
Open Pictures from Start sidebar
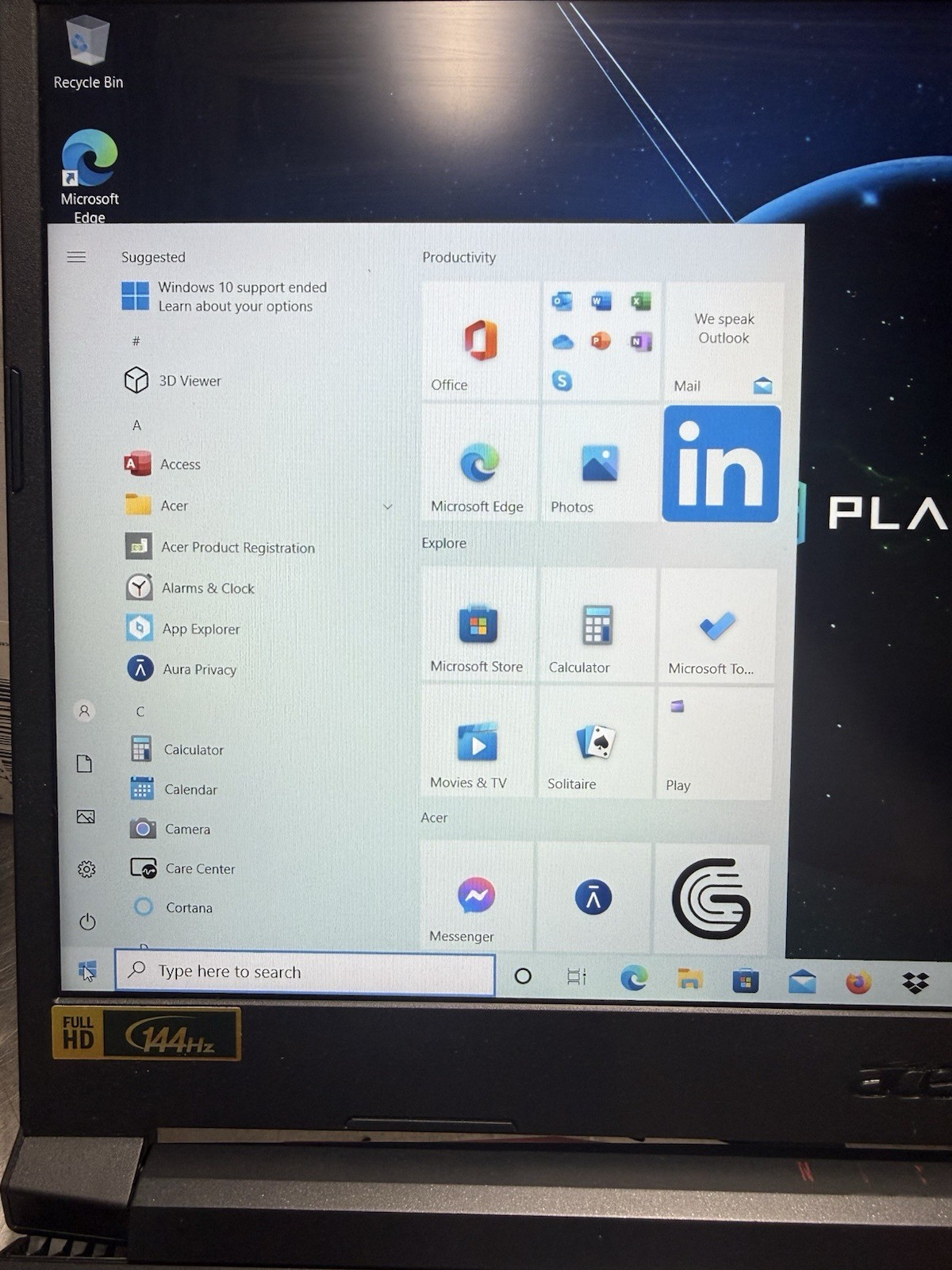(x=85, y=816)
